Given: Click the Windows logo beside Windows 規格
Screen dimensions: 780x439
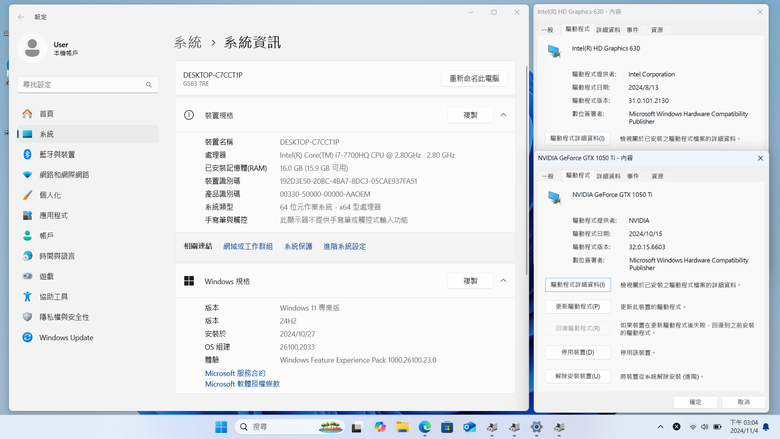Looking at the screenshot, I should 189,281.
